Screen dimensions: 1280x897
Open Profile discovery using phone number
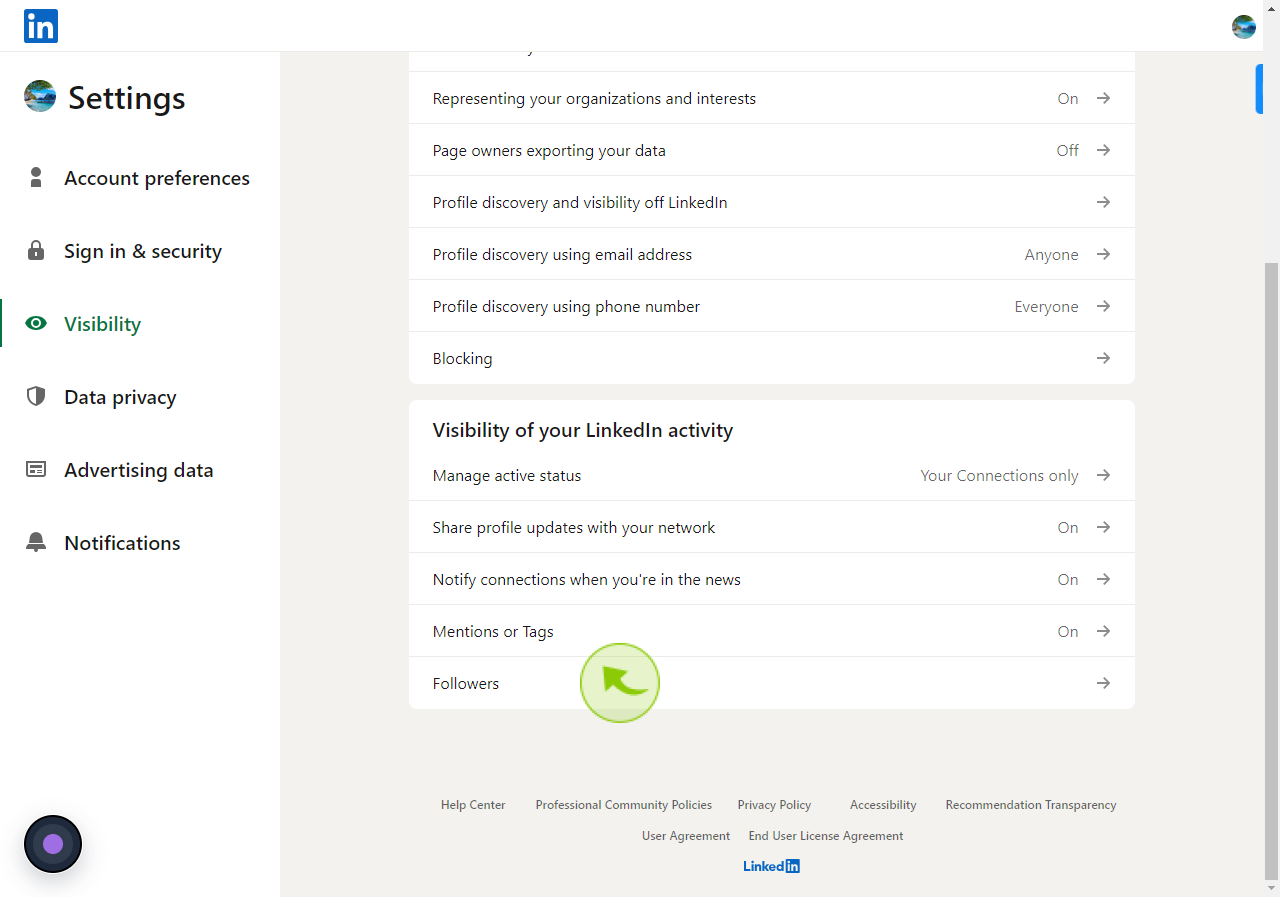pos(772,306)
